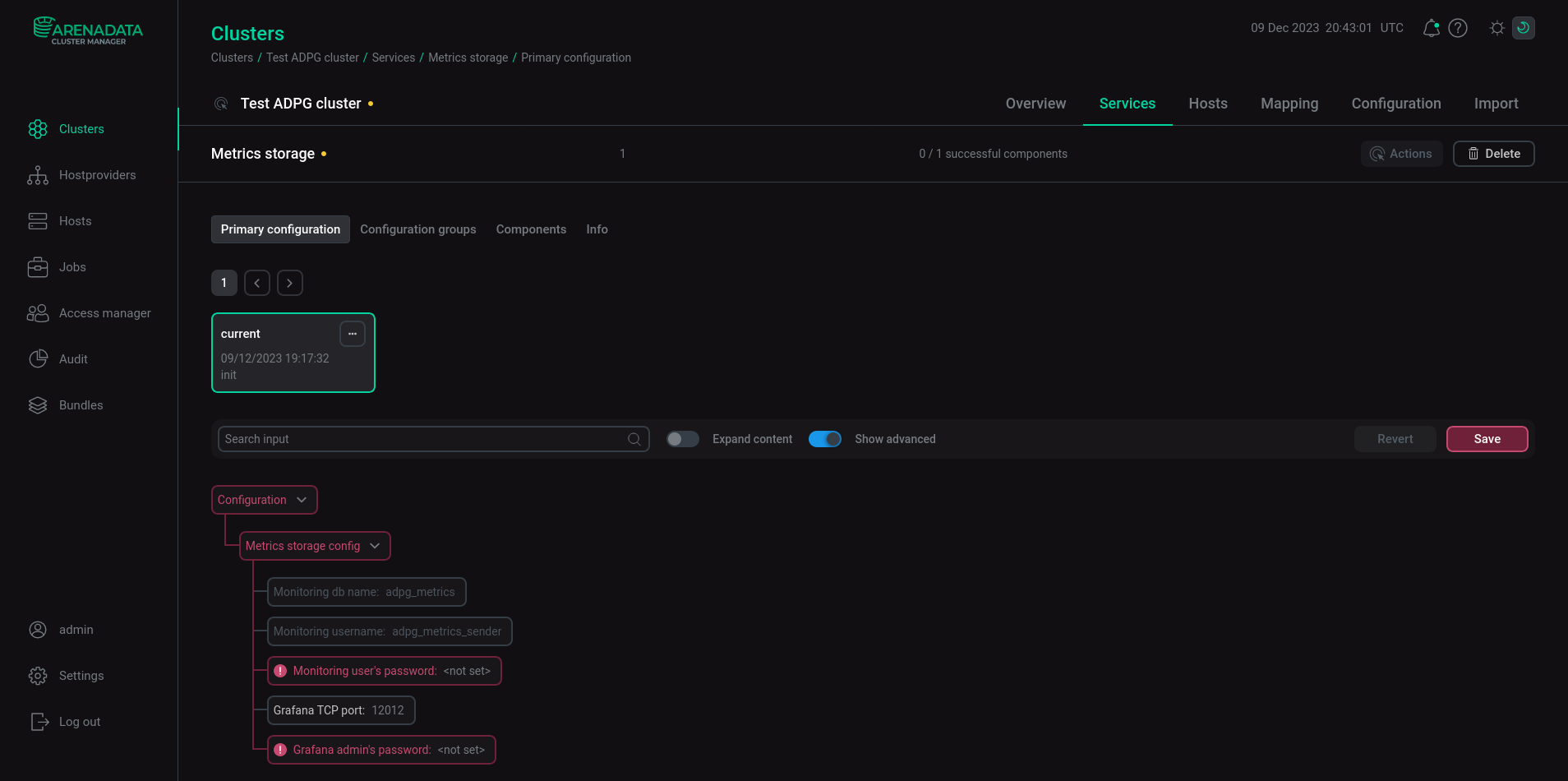Screen dimensions: 1568x781
Task: Open the Components tab
Action: coord(531,229)
